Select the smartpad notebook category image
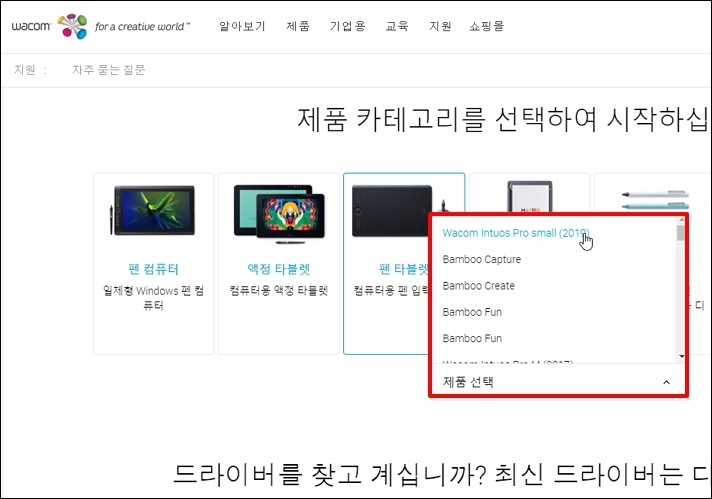 [529, 196]
